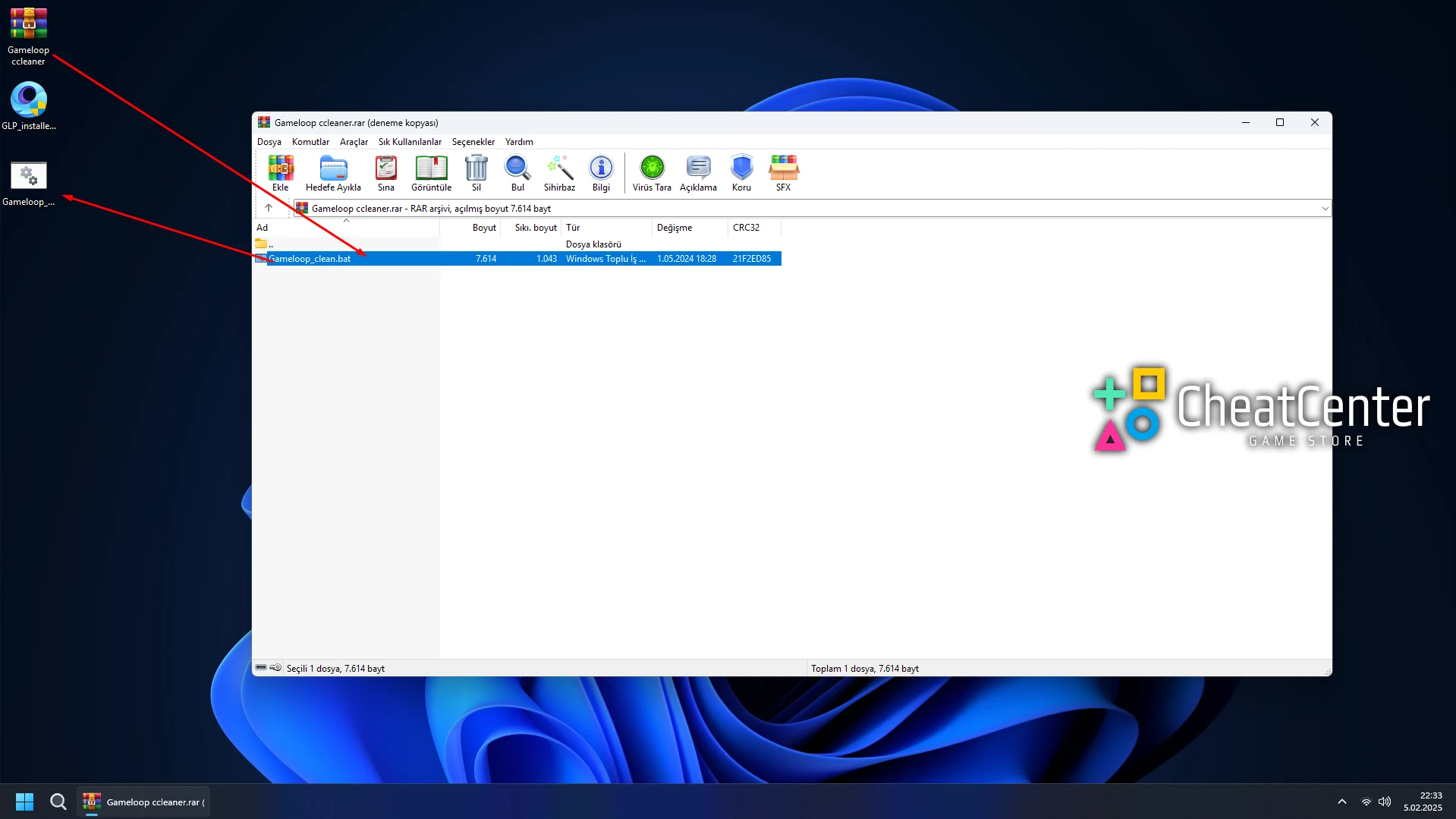Open the Dosya menu

[x=269, y=142]
